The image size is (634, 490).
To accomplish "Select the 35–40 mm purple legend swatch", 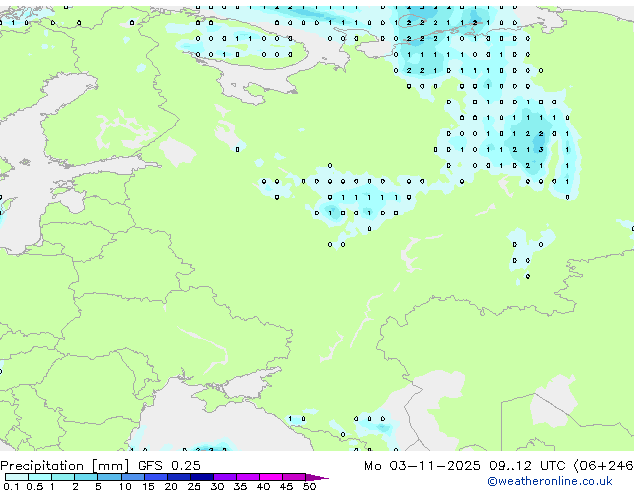I will tap(247, 477).
